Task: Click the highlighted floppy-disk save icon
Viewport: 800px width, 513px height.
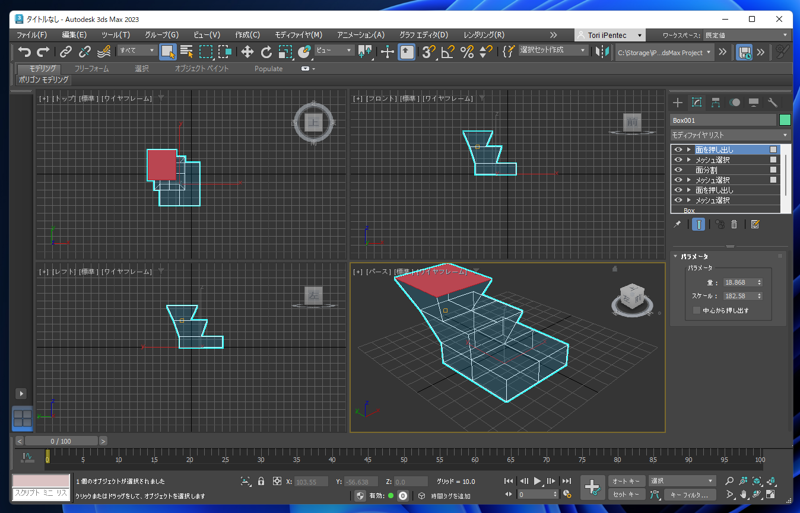Action: coord(744,52)
